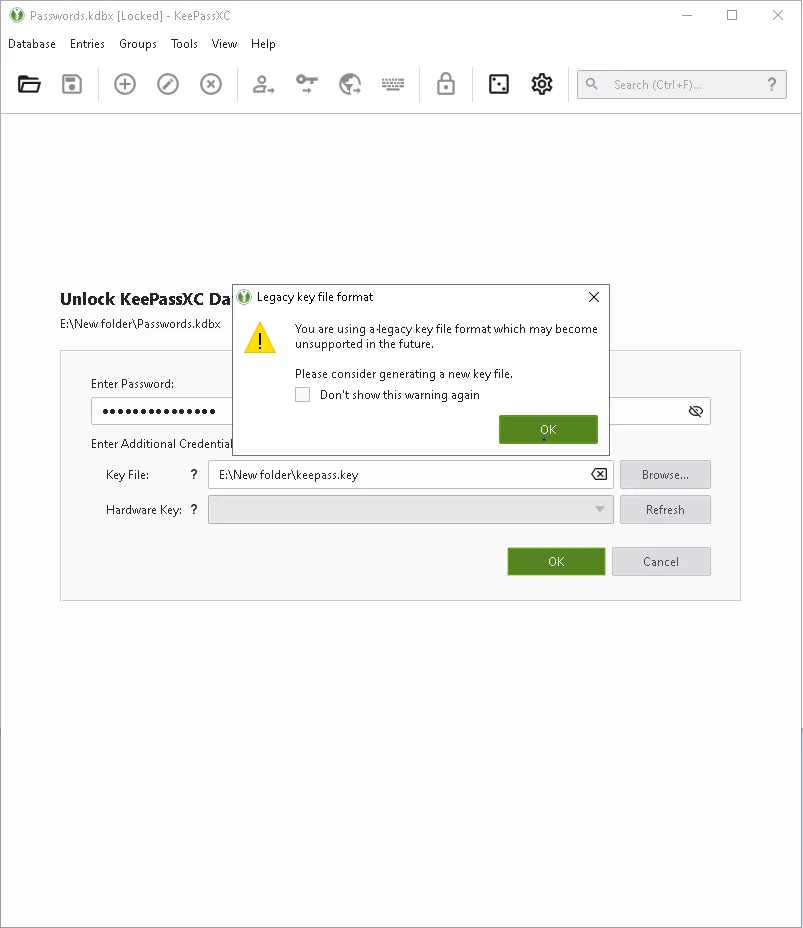Open the Database menu
The width and height of the screenshot is (803, 928).
(x=32, y=44)
